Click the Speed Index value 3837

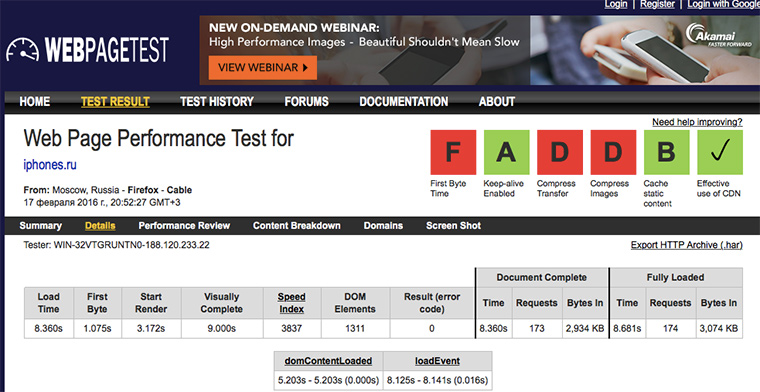point(291,329)
